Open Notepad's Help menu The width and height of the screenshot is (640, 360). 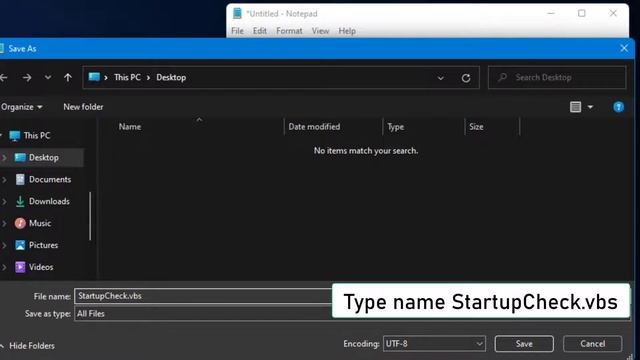click(x=347, y=31)
